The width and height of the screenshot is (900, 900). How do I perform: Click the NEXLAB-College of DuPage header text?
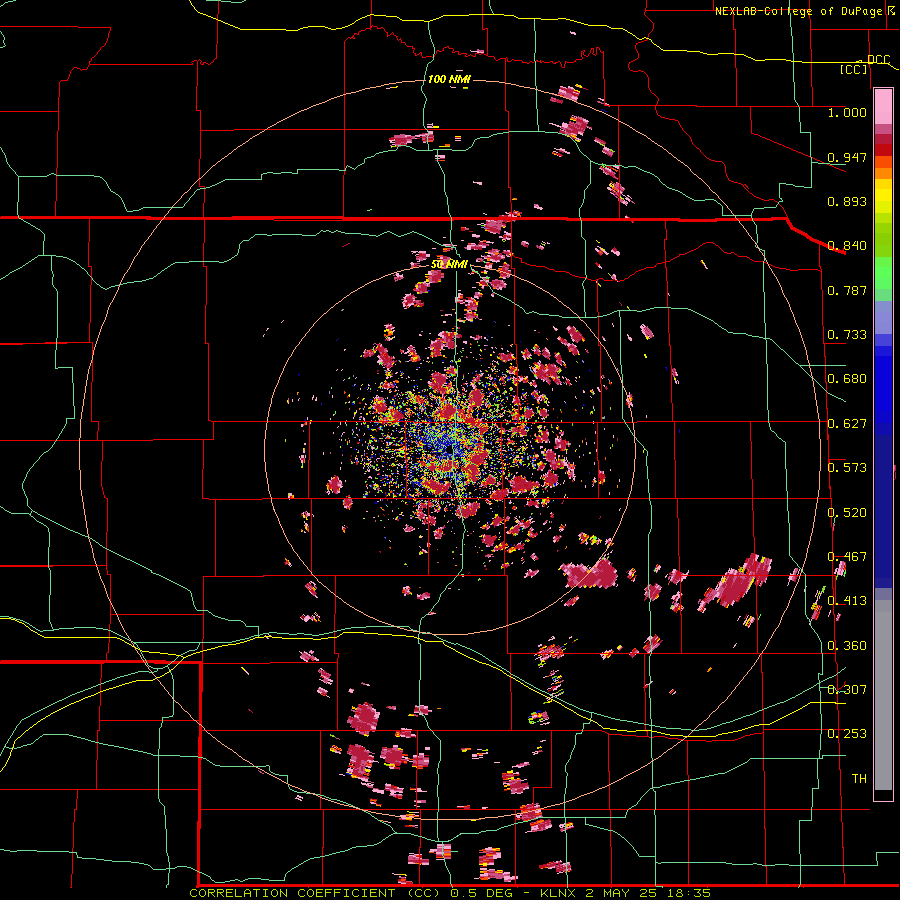[798, 11]
